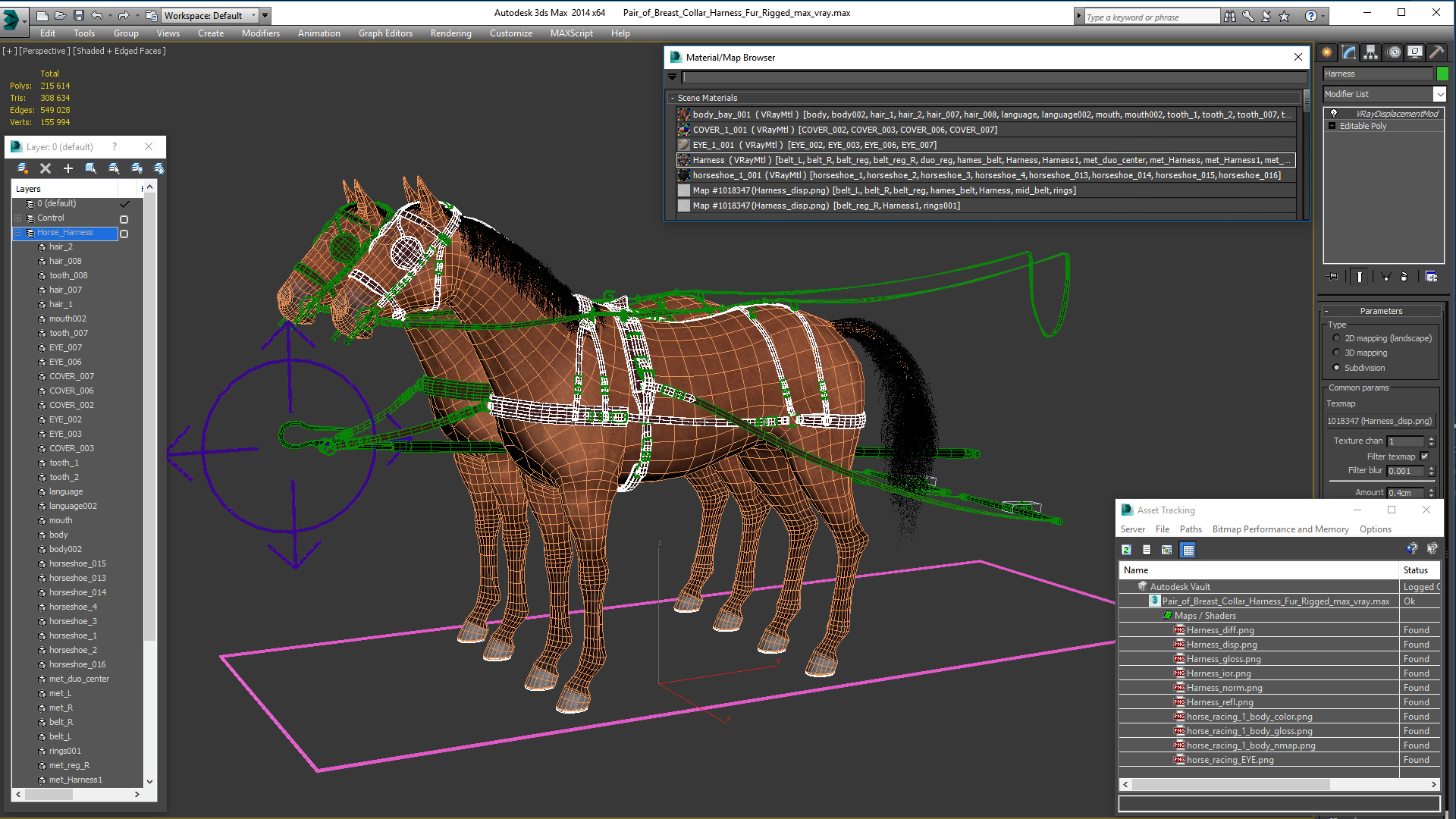
Task: Click the Harness_disp.png Texmap button
Action: [x=1379, y=421]
